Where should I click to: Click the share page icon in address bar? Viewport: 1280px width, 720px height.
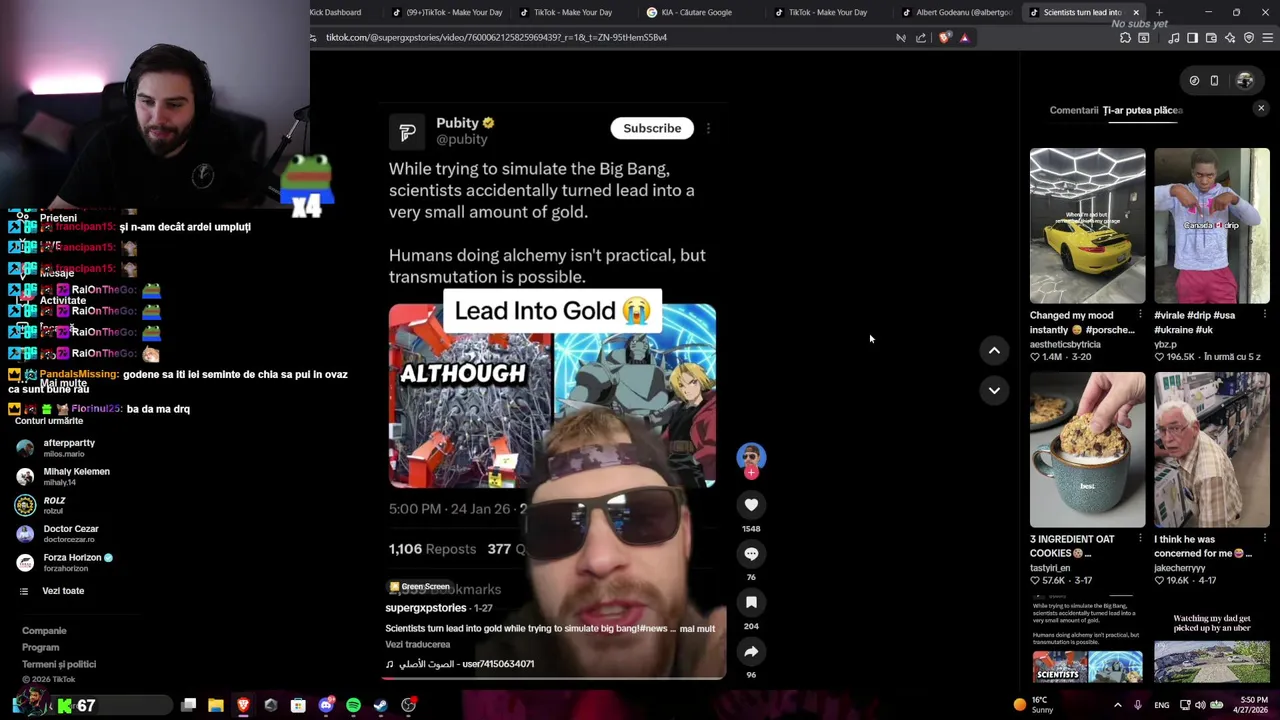pos(921,38)
